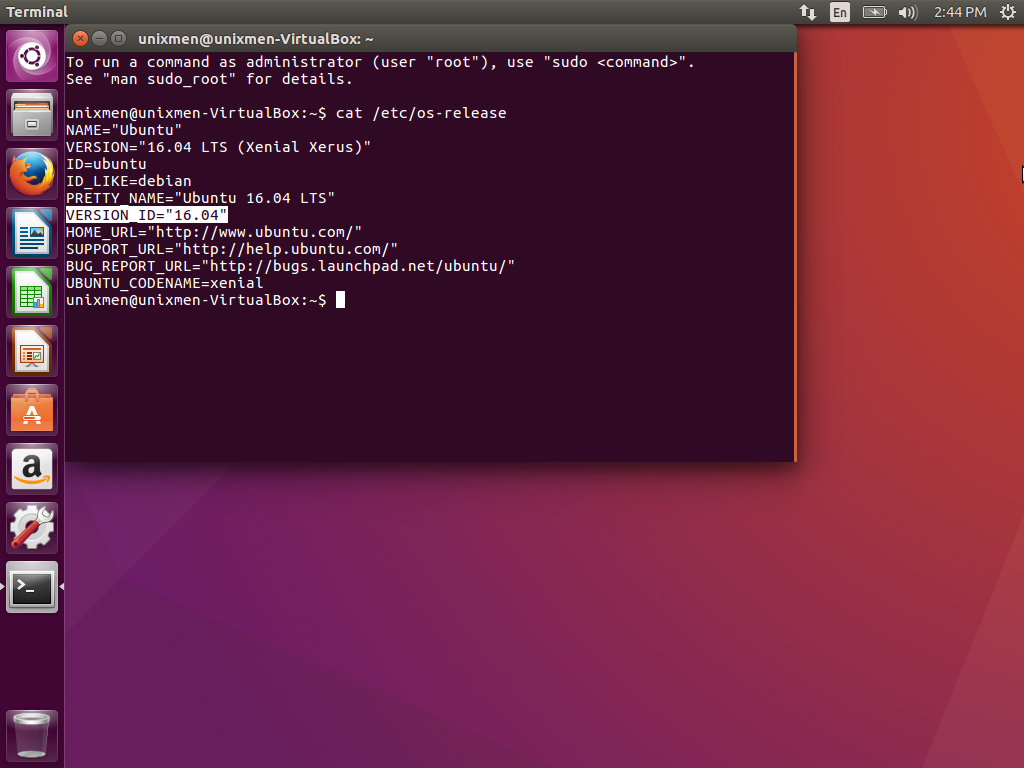Click the line NAME="Ubuntu"
Screen dimensions: 1024x768
[124, 130]
